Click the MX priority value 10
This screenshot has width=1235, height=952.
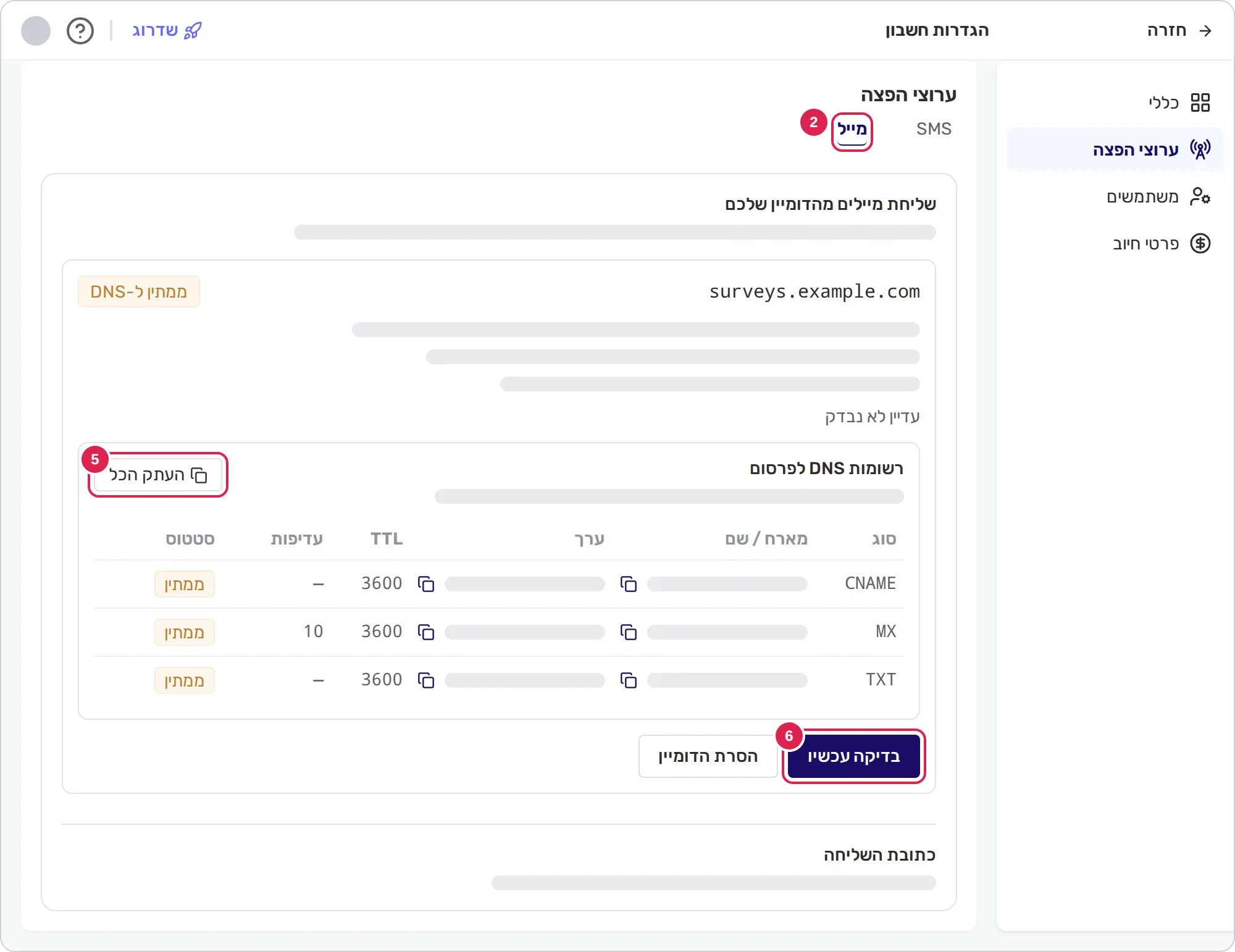(x=313, y=632)
